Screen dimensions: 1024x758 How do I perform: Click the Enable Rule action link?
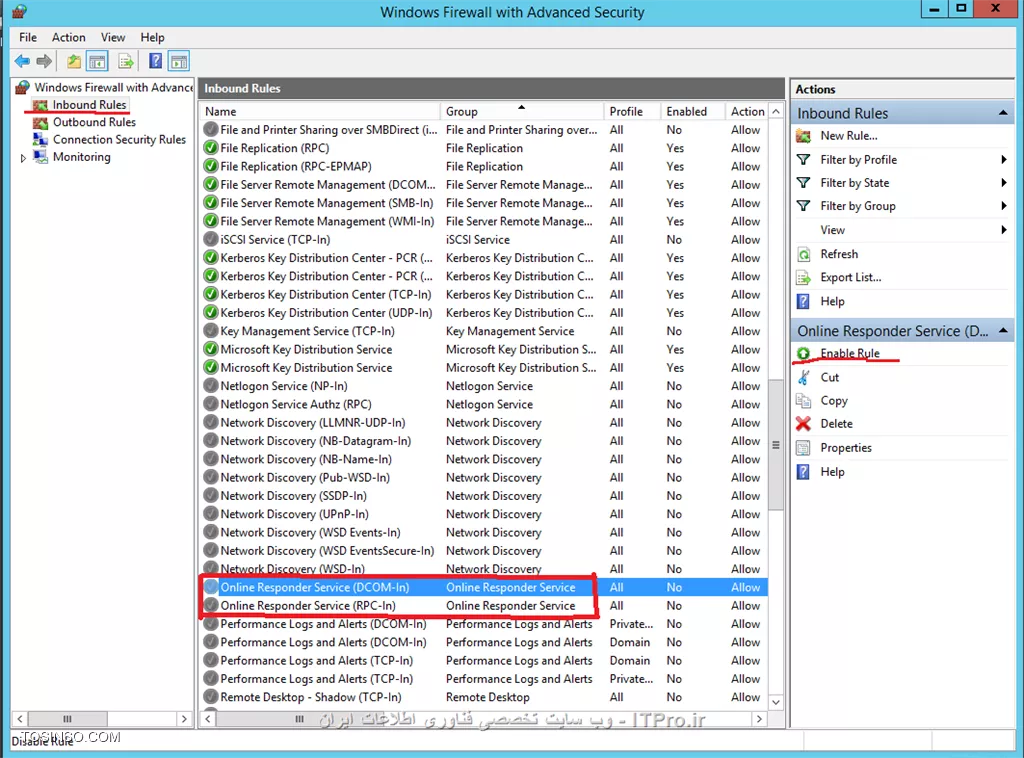850,353
